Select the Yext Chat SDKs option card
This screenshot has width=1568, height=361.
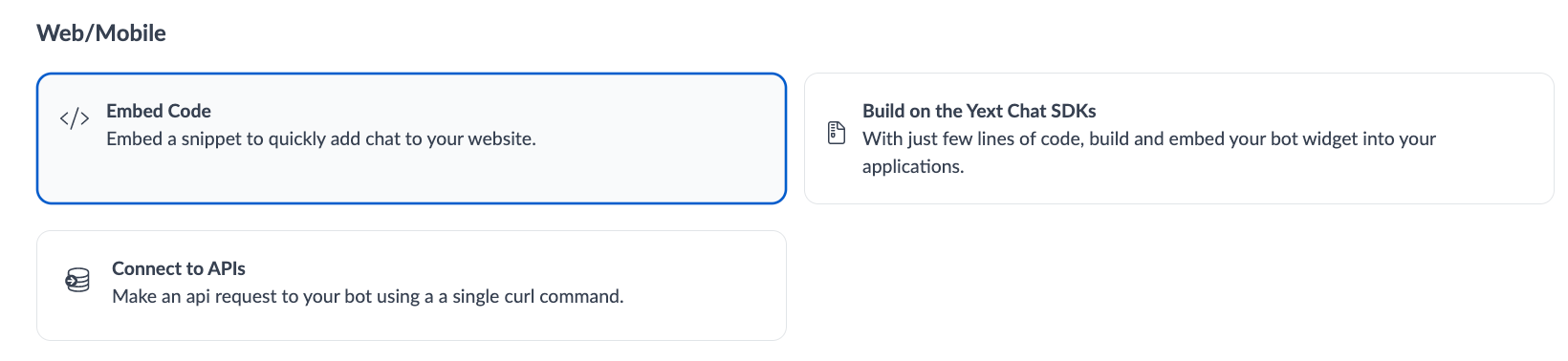point(1179,138)
